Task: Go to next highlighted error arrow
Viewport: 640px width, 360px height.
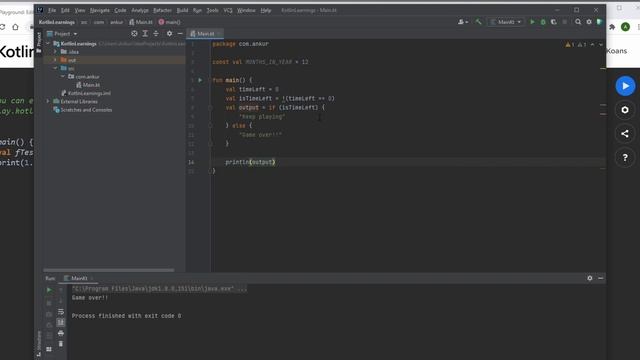Action: point(601,44)
